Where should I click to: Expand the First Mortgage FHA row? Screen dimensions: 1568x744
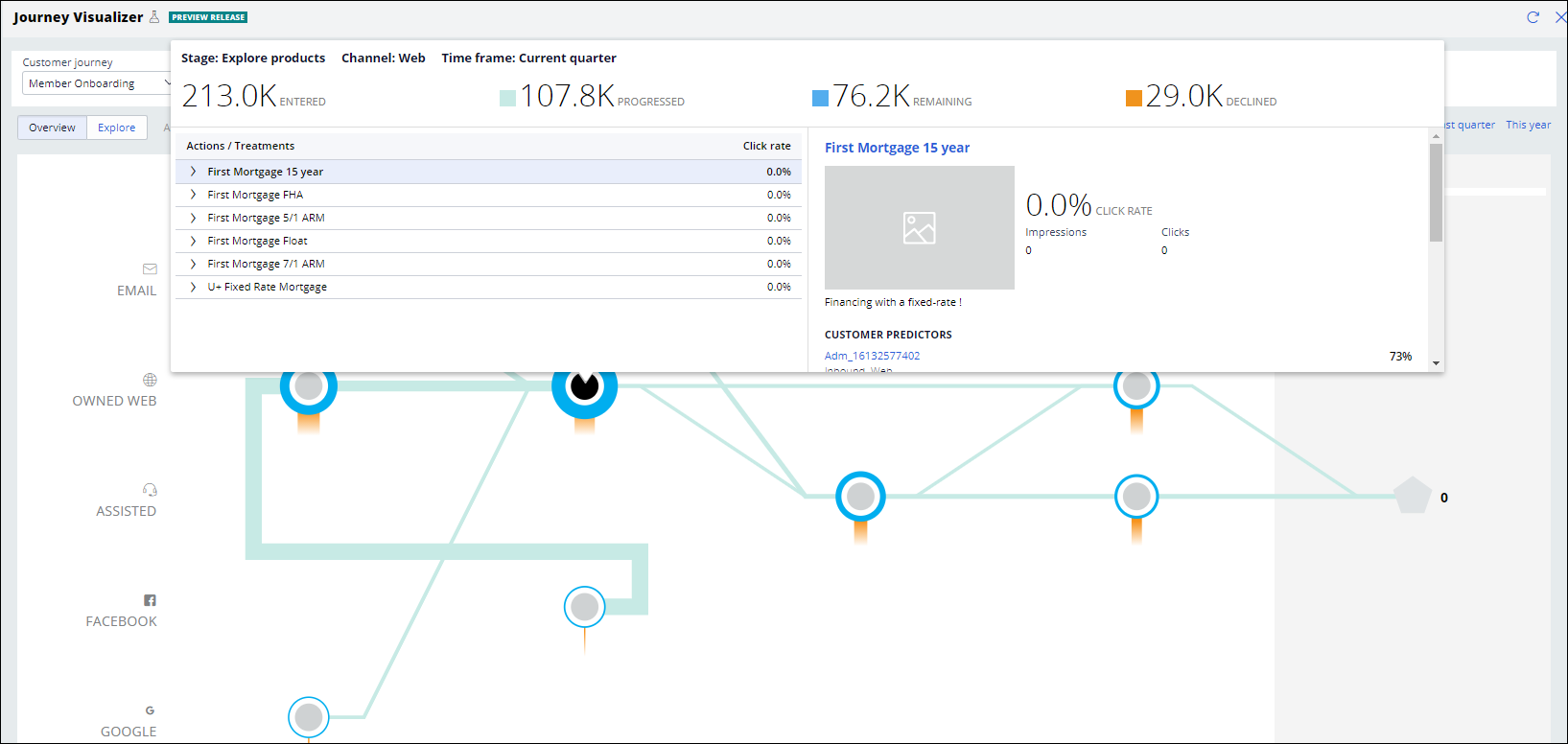coord(194,195)
